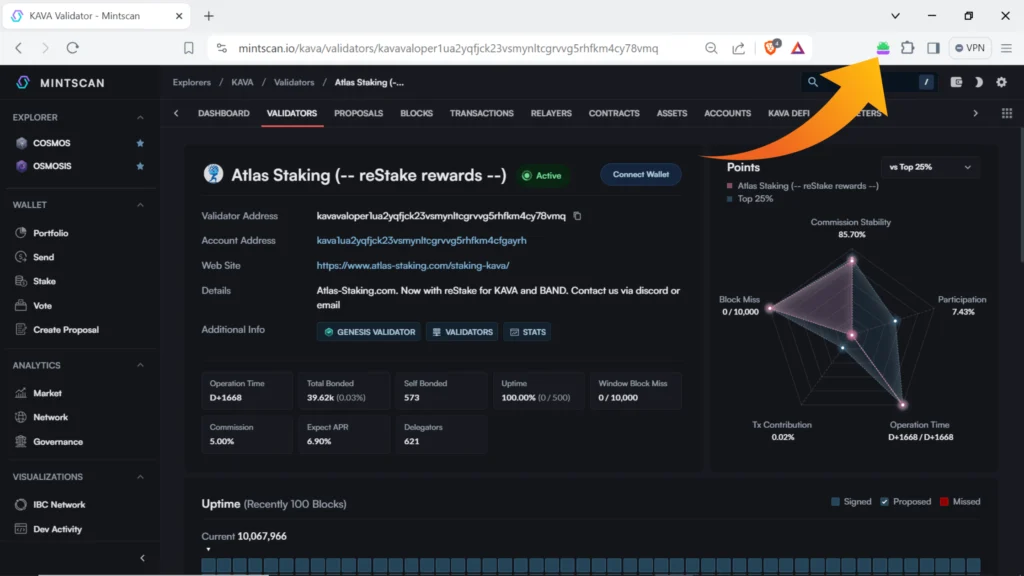Open the atlas-staking.com website link
Image resolution: width=1024 pixels, height=576 pixels.
tap(412, 266)
